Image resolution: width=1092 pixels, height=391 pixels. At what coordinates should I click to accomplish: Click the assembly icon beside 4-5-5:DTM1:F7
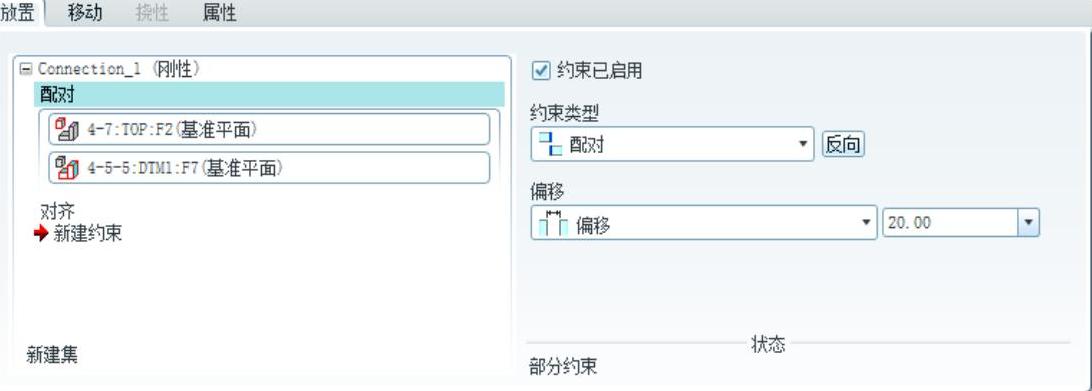click(68, 168)
